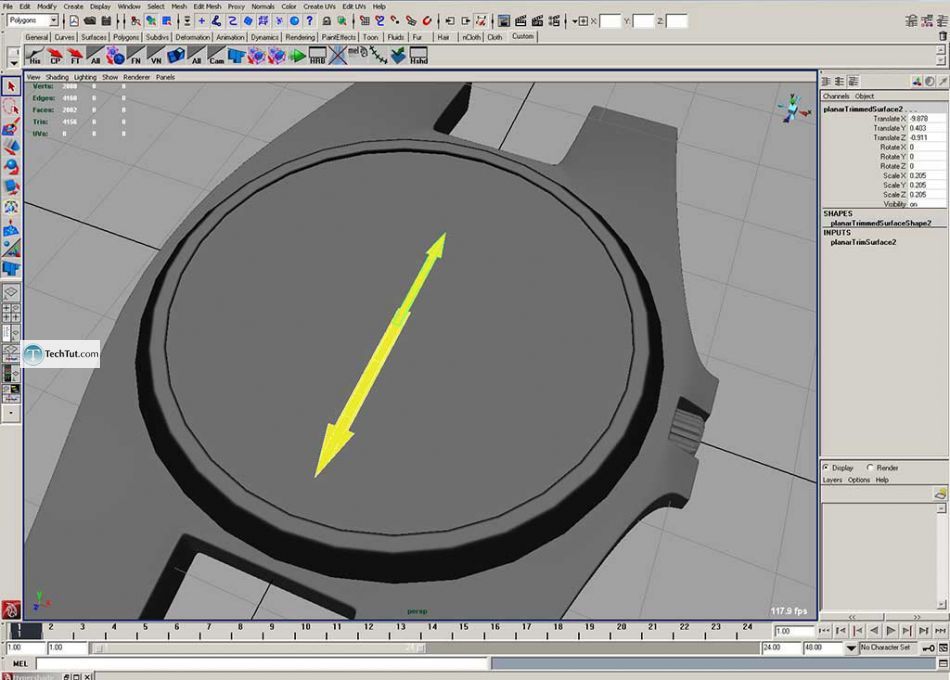Activate the Lasso select tool
This screenshot has height=680, width=950.
[11, 107]
